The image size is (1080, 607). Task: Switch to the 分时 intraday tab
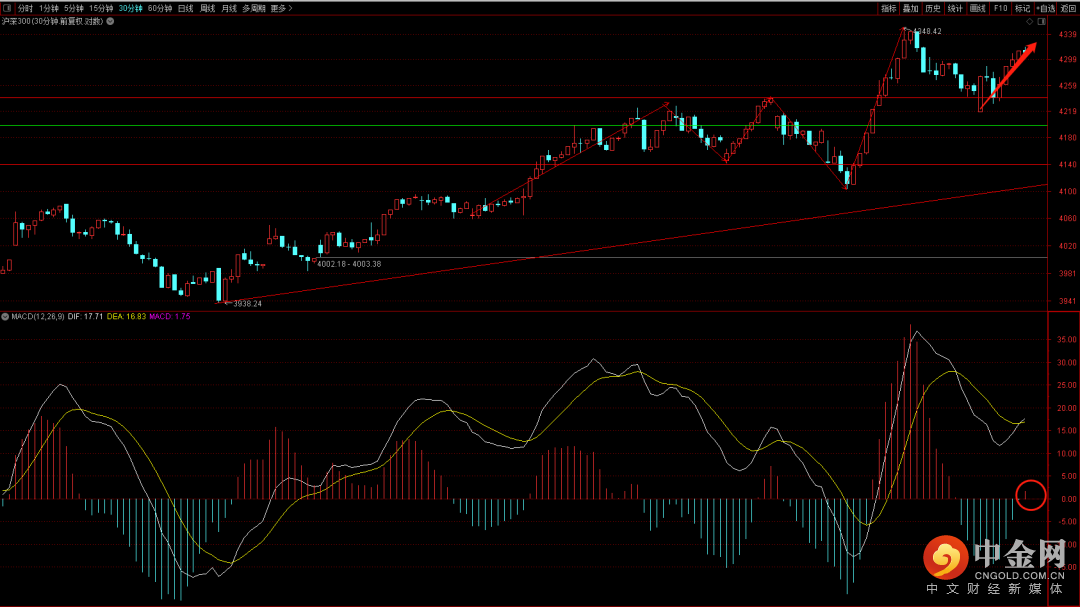click(x=25, y=8)
